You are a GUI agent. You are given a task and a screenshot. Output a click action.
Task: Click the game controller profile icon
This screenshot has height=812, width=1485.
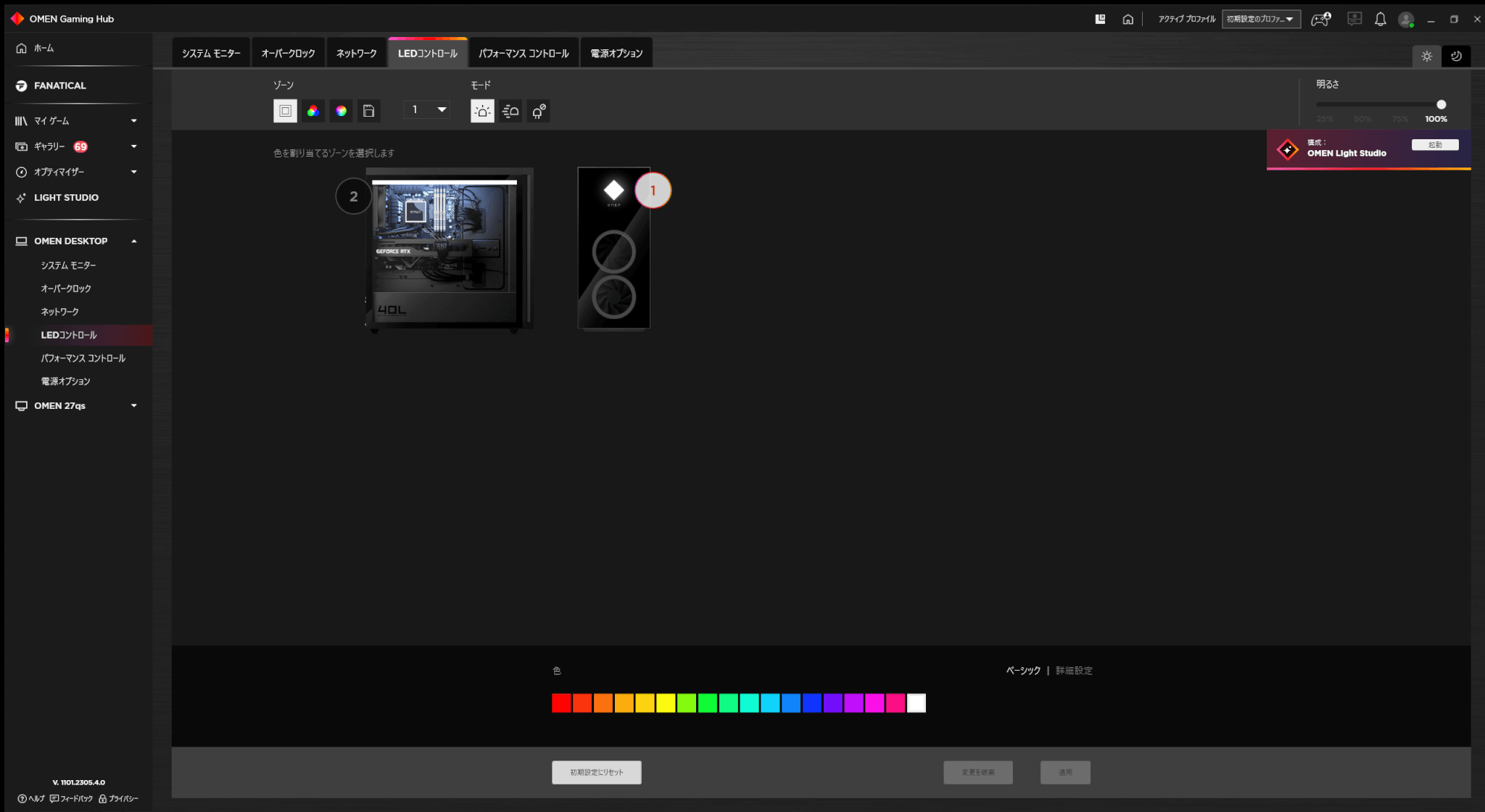coord(1320,20)
